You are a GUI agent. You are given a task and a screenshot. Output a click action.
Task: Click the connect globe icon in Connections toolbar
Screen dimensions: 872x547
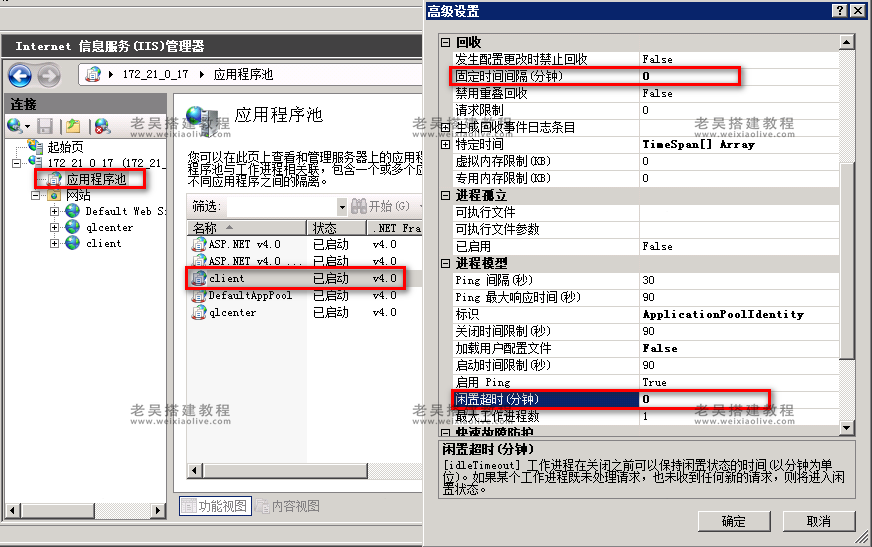pos(15,126)
